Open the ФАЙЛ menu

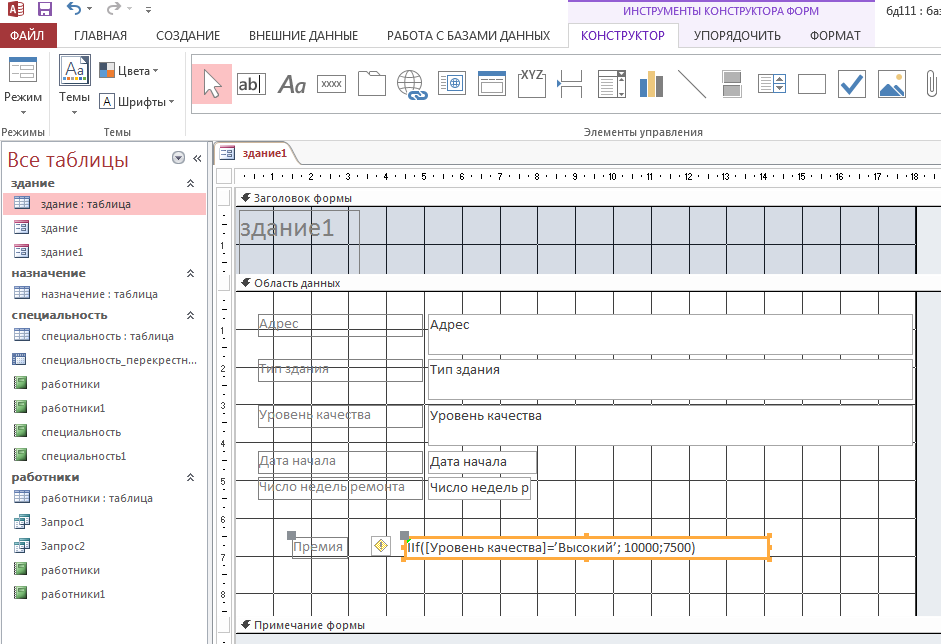coord(28,35)
